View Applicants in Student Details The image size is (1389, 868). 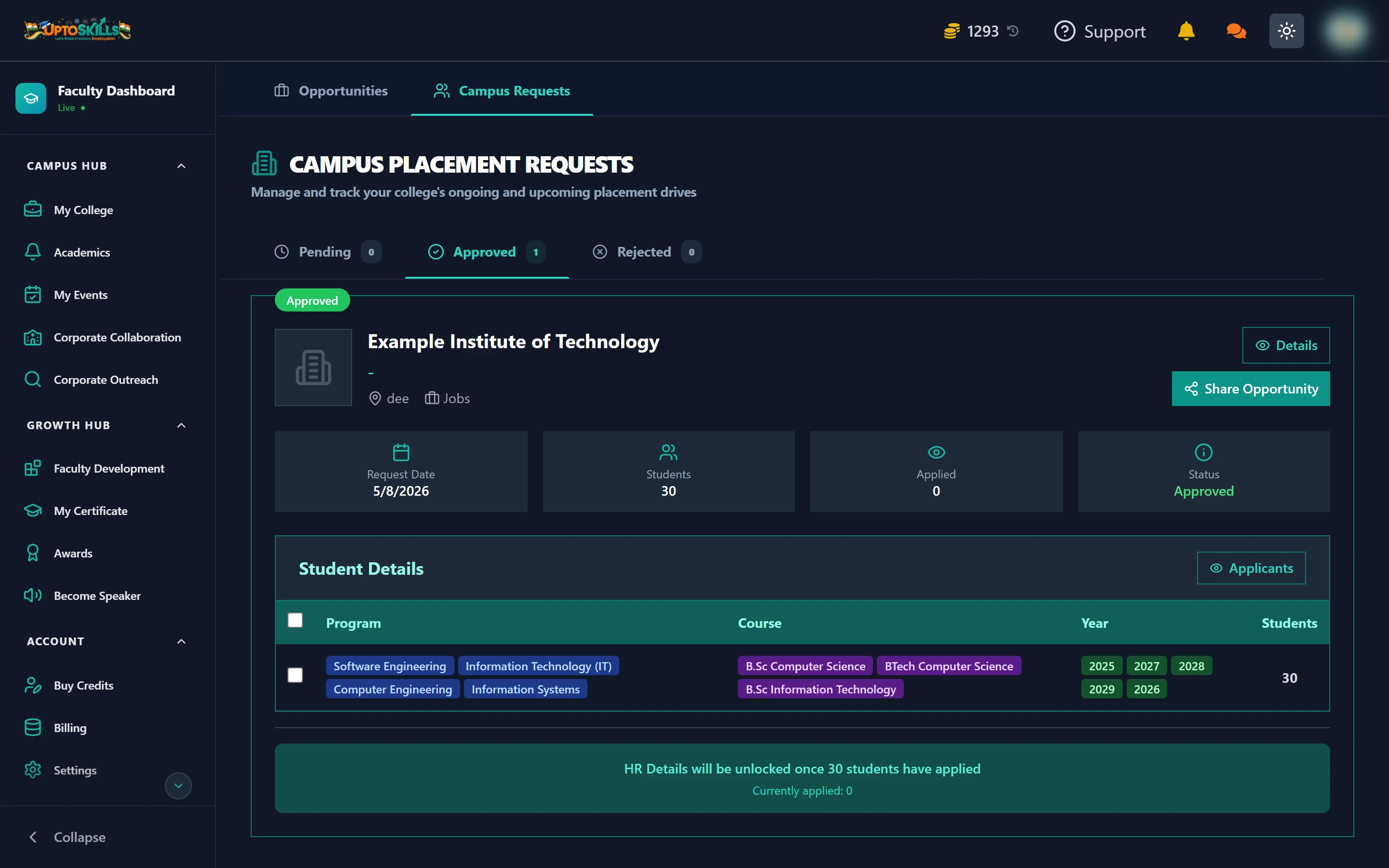click(1251, 569)
